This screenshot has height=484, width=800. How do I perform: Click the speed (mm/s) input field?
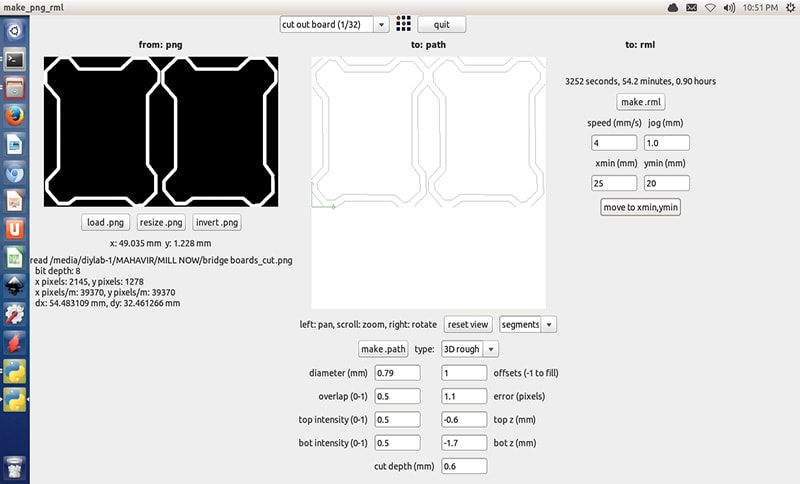(x=614, y=143)
